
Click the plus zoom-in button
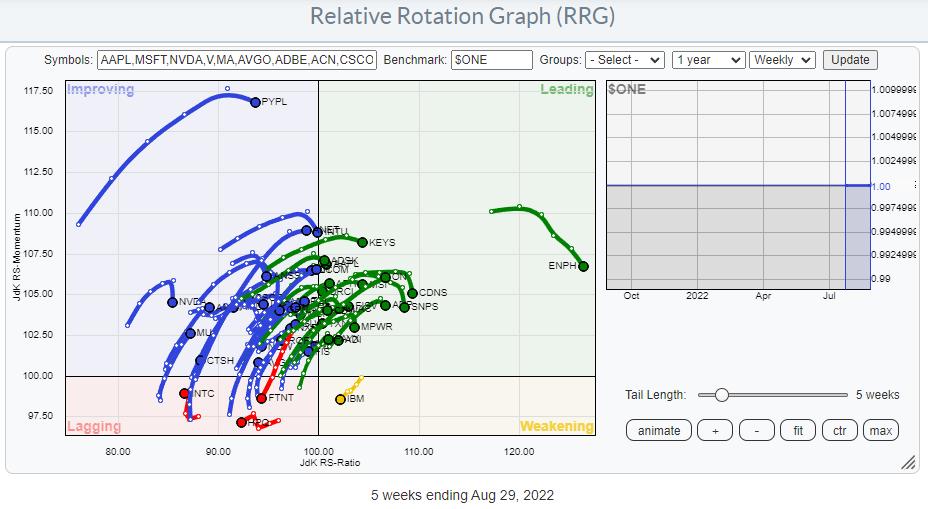tap(714, 431)
